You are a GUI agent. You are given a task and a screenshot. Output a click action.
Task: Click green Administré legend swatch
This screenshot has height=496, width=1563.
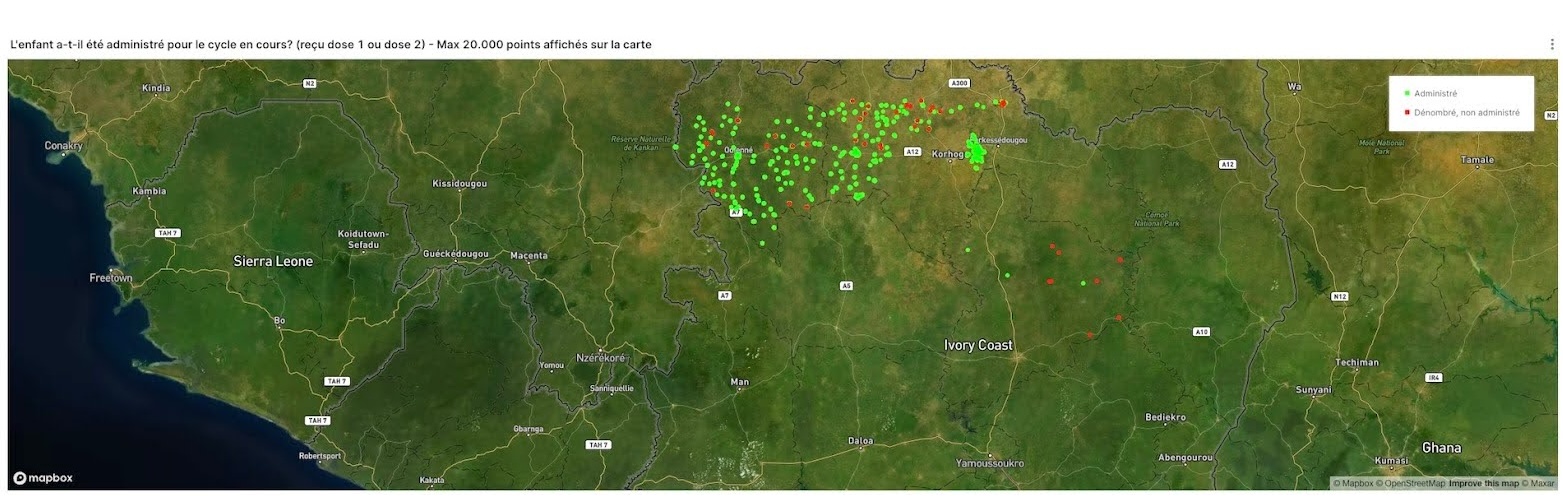click(x=1407, y=93)
